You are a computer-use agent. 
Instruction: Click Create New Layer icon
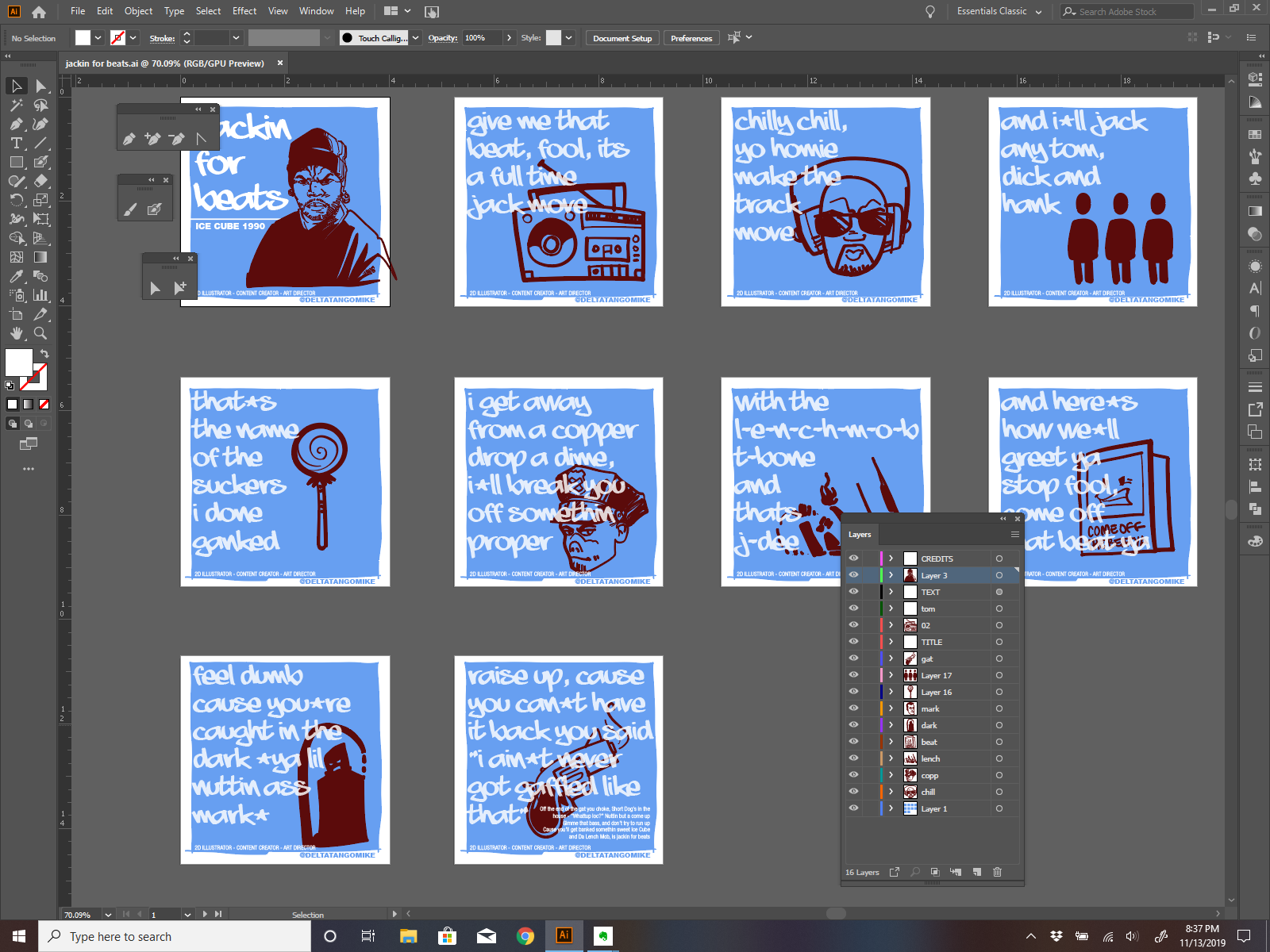pyautogui.click(x=976, y=872)
